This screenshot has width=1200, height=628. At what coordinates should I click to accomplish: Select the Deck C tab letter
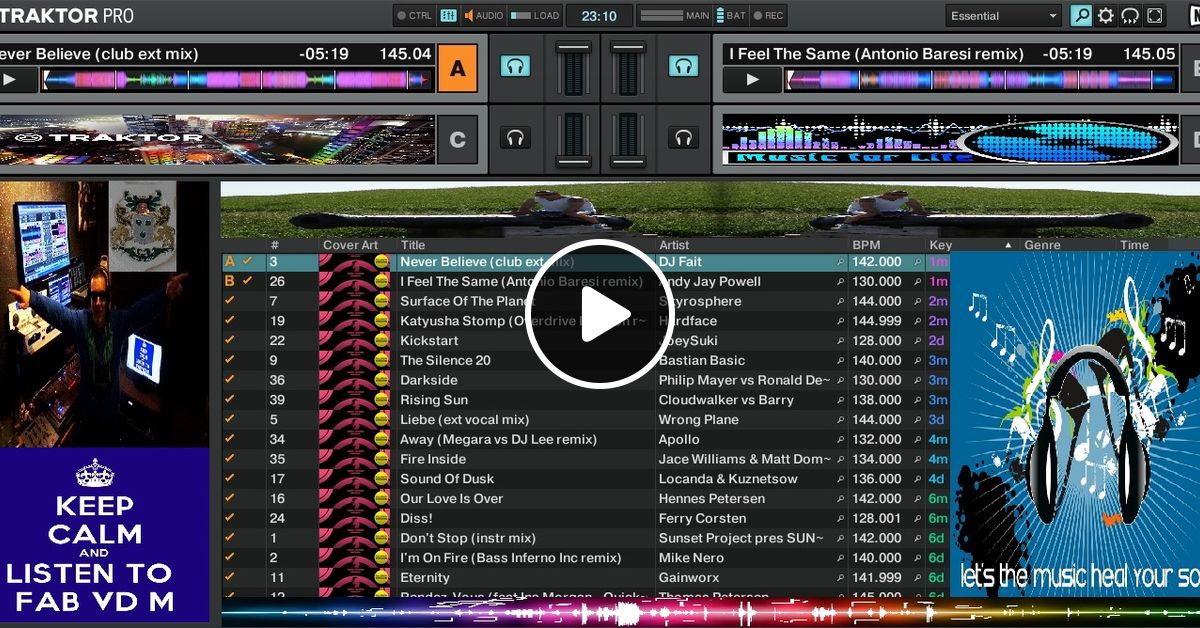click(457, 140)
